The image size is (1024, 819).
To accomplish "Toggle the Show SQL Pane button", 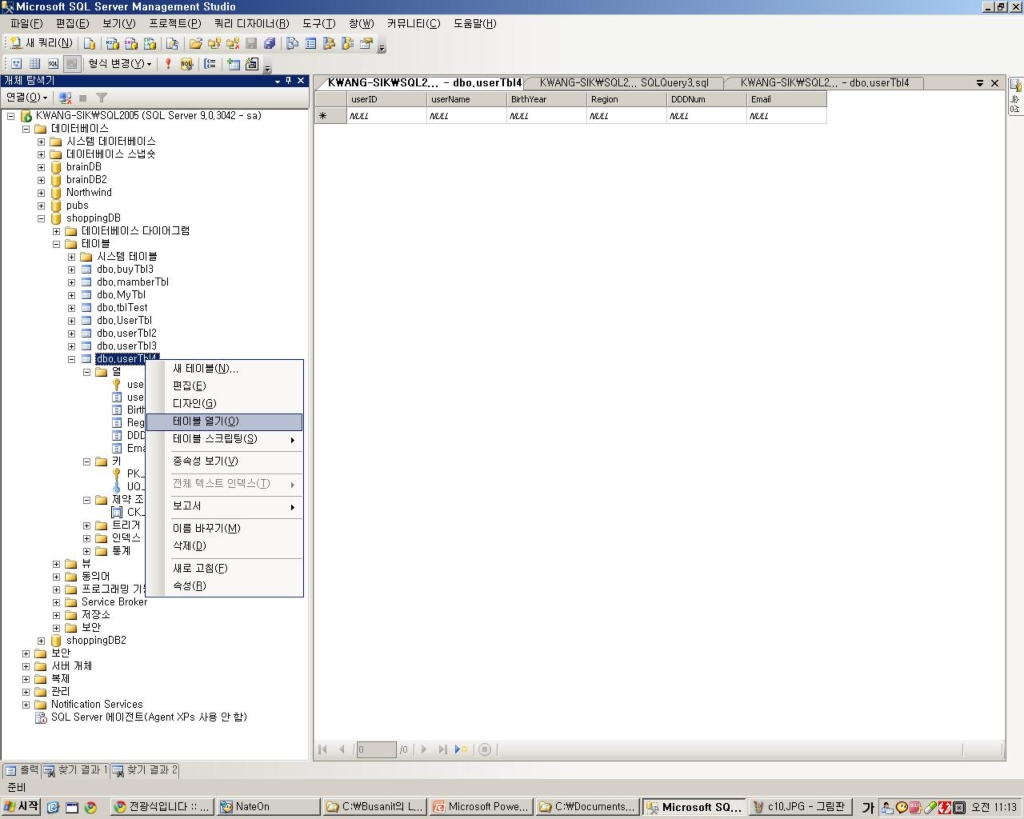I will click(x=53, y=63).
